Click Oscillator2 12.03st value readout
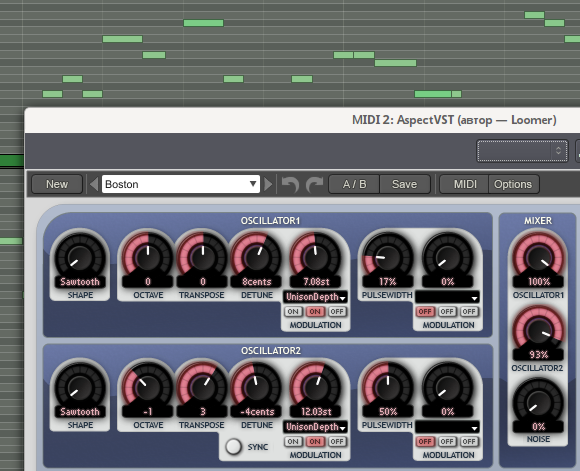Image resolution: width=580 pixels, height=471 pixels. (x=316, y=412)
